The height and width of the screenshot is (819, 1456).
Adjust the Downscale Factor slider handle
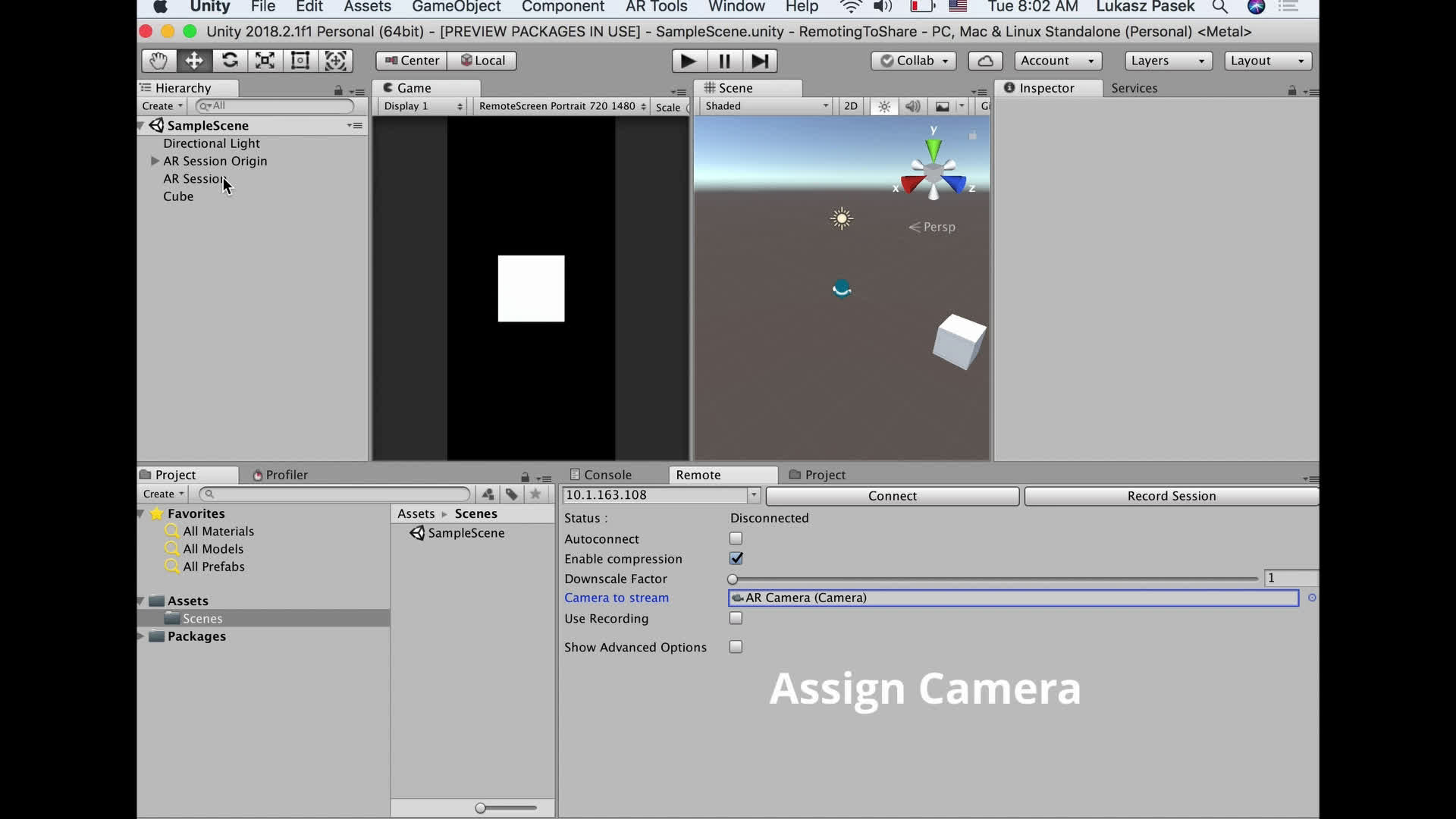coord(733,579)
